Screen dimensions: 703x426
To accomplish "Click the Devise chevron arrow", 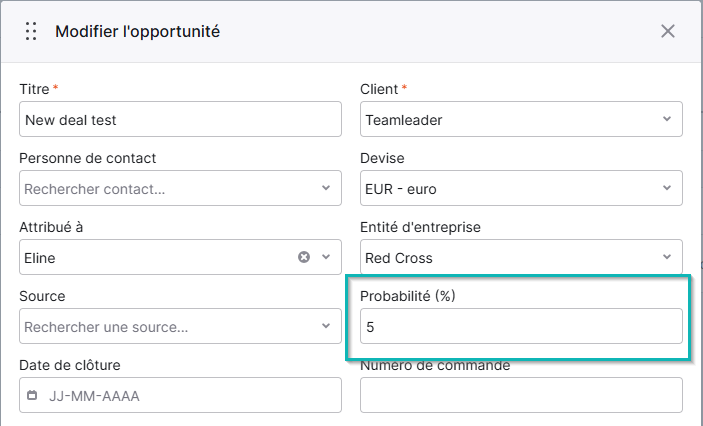I will [x=667, y=188].
